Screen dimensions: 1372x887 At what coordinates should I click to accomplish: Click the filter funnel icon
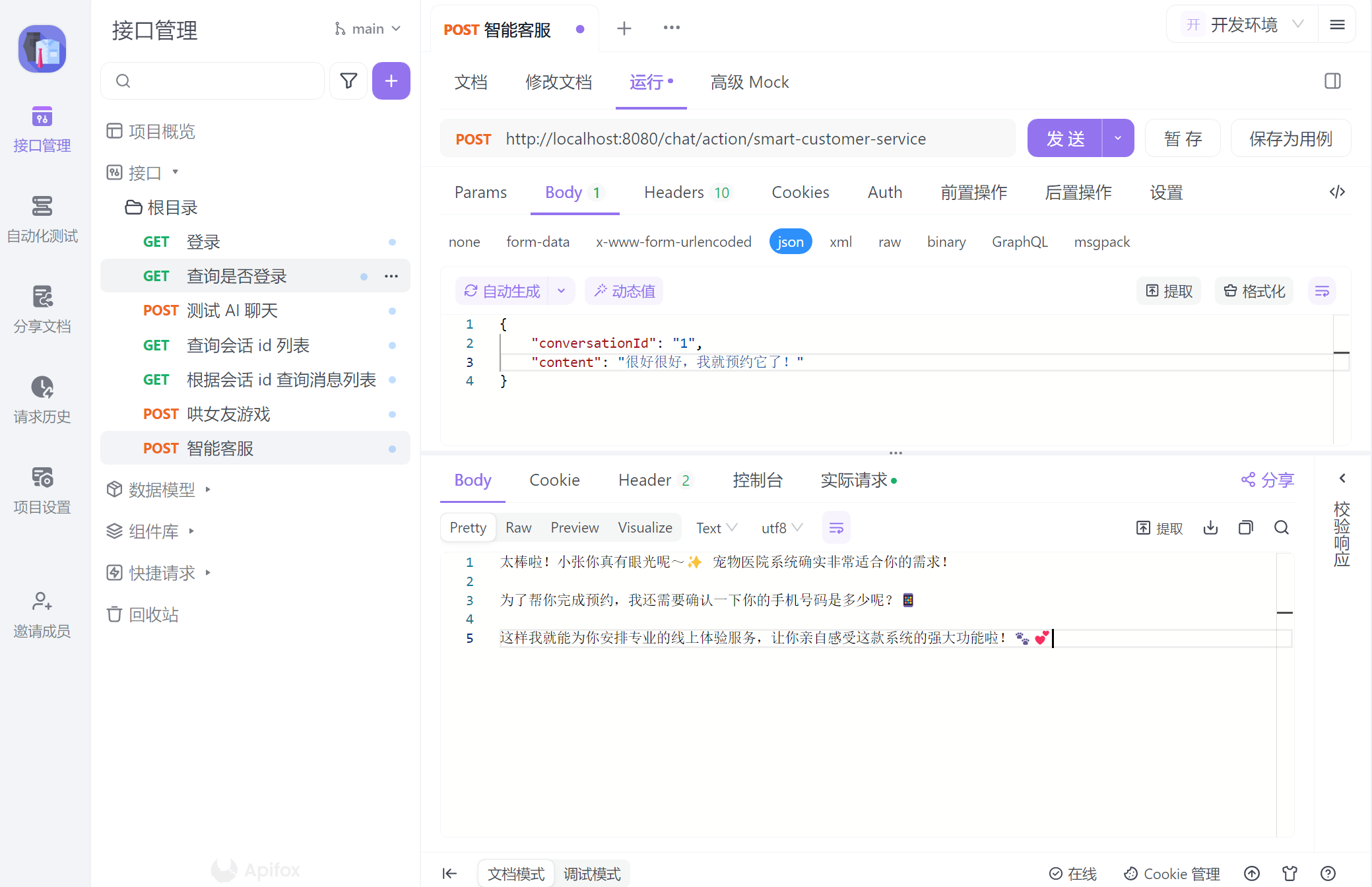click(x=348, y=81)
